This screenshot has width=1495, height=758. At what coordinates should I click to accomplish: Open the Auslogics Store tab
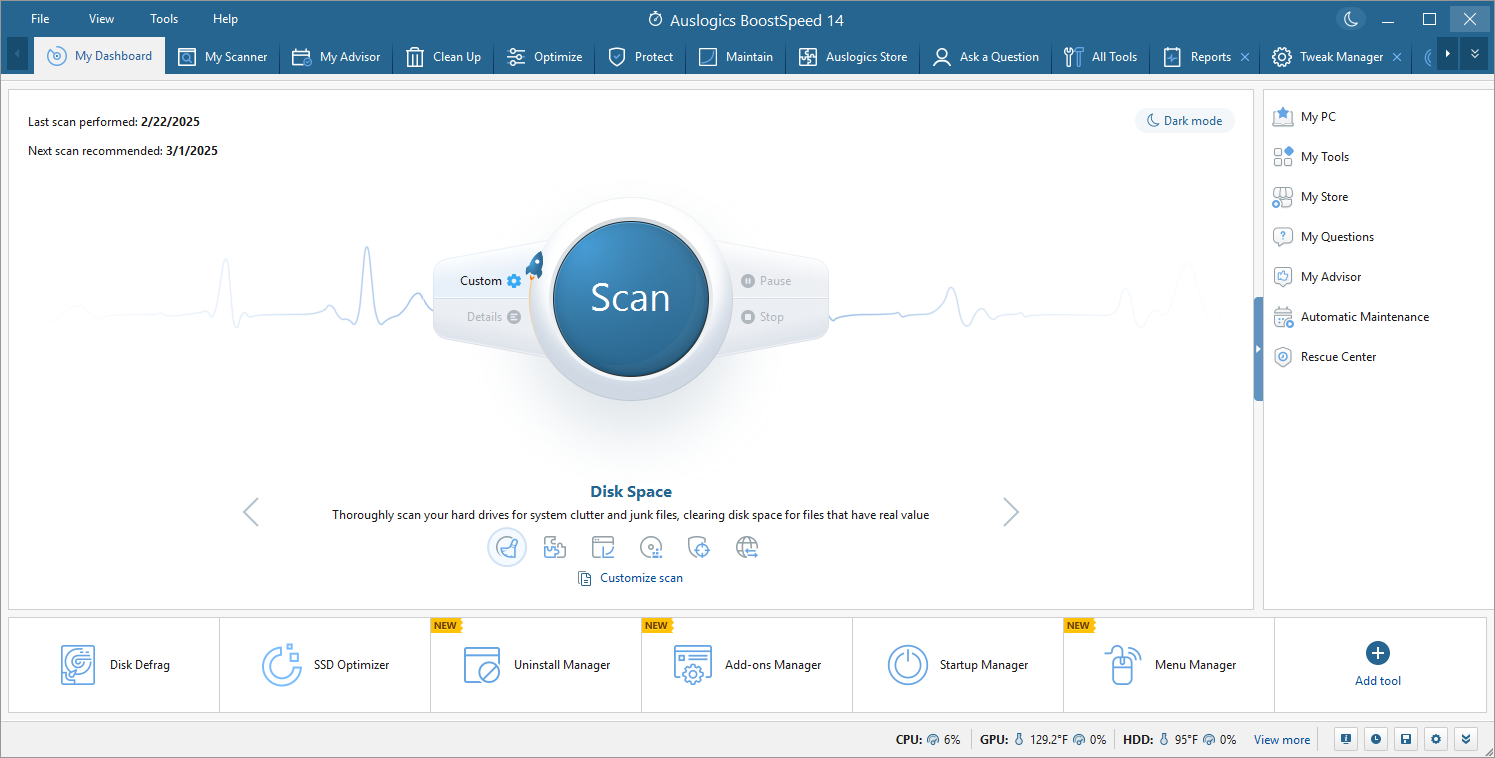[854, 57]
